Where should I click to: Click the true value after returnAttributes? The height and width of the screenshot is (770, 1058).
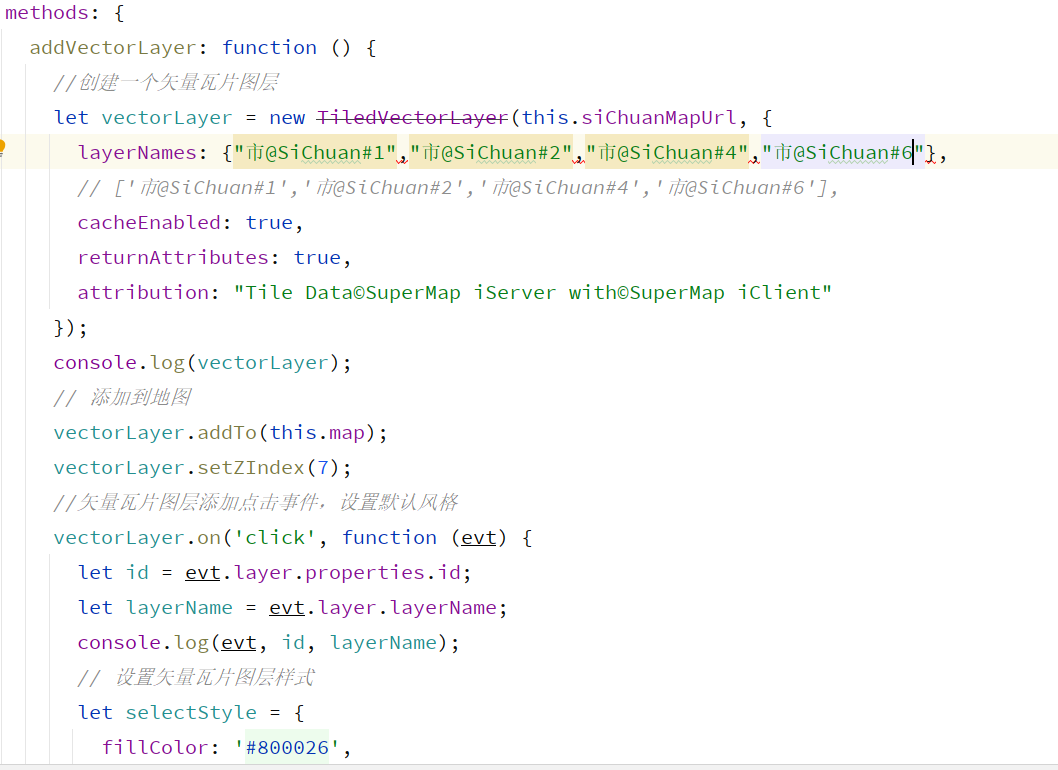pos(316,258)
